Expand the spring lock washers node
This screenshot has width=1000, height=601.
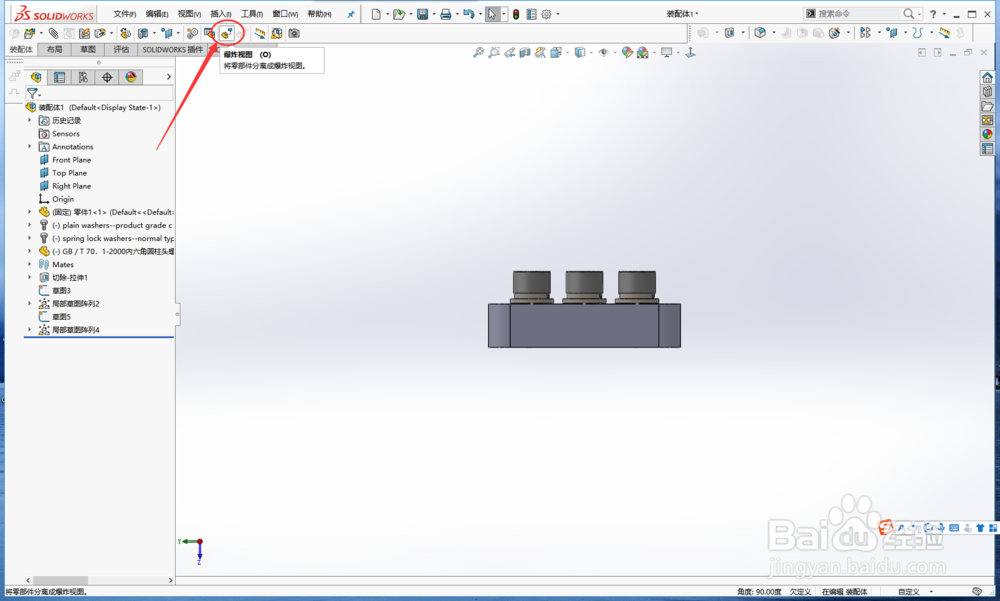29,238
